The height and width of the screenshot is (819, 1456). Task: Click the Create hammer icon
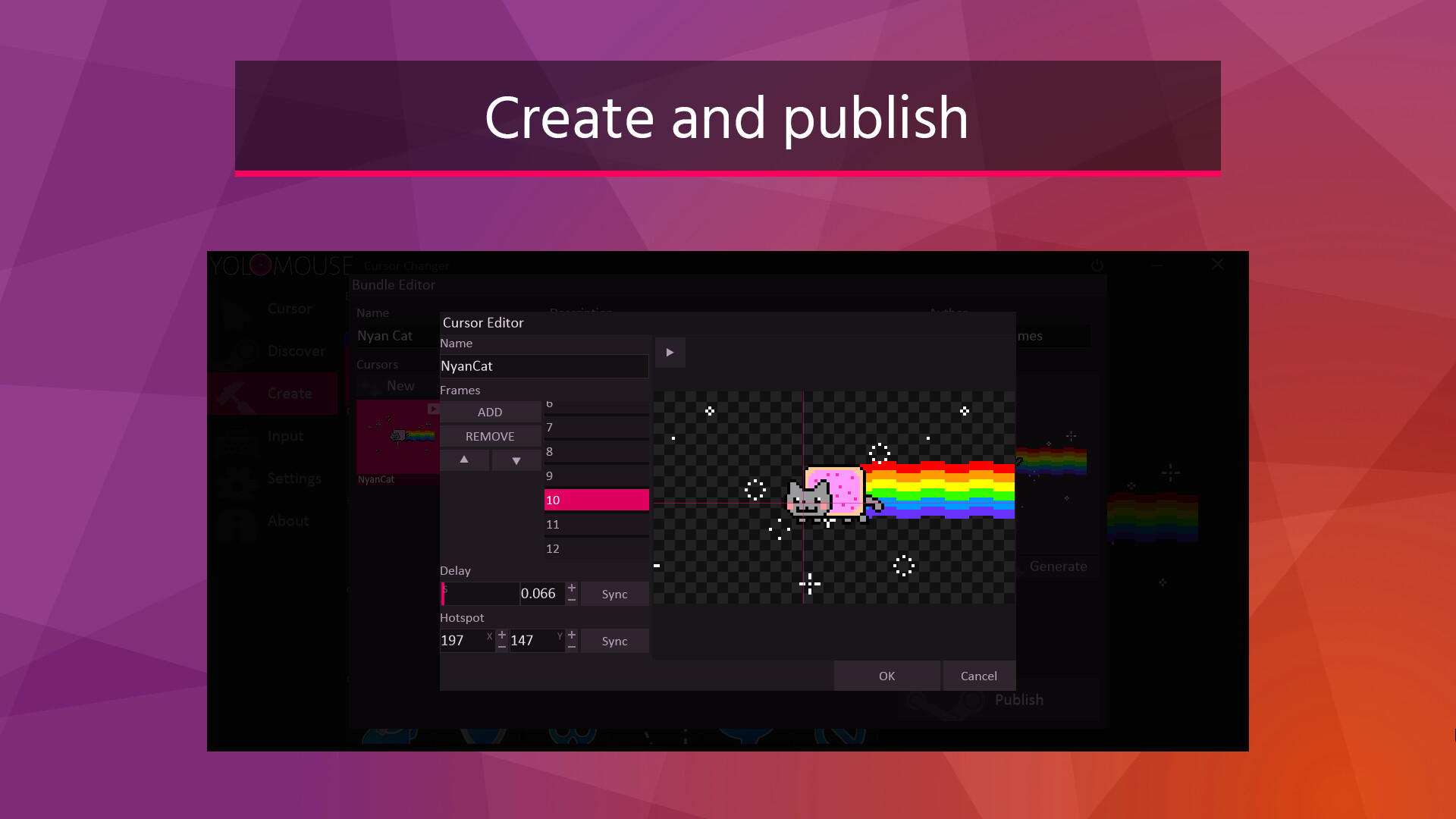pyautogui.click(x=237, y=393)
